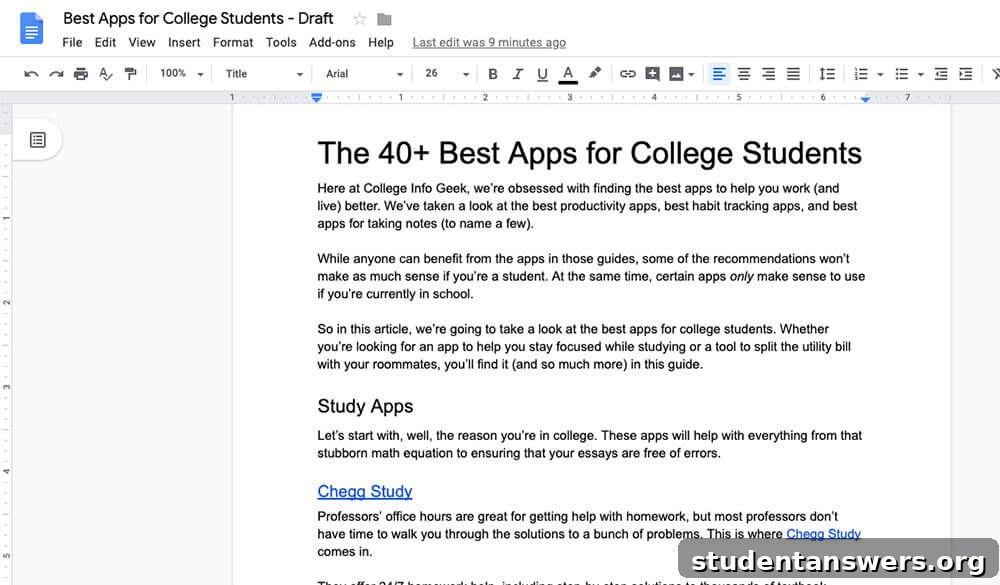Show the document outline panel
The image size is (1000, 585).
38,140
